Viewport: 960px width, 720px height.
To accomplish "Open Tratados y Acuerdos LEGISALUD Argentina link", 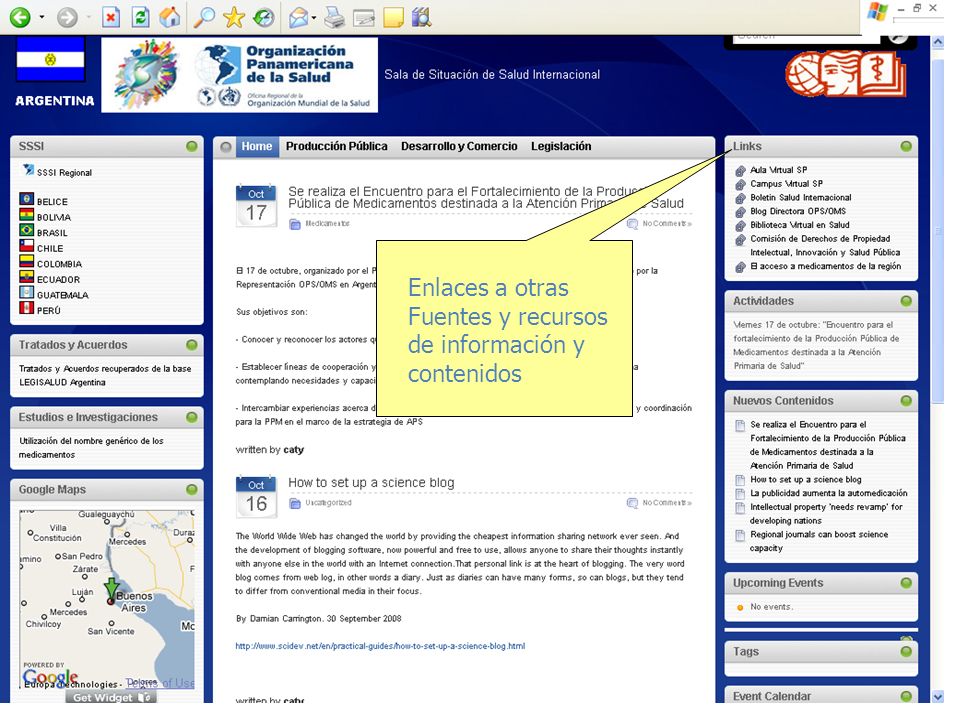I will click(x=105, y=375).
